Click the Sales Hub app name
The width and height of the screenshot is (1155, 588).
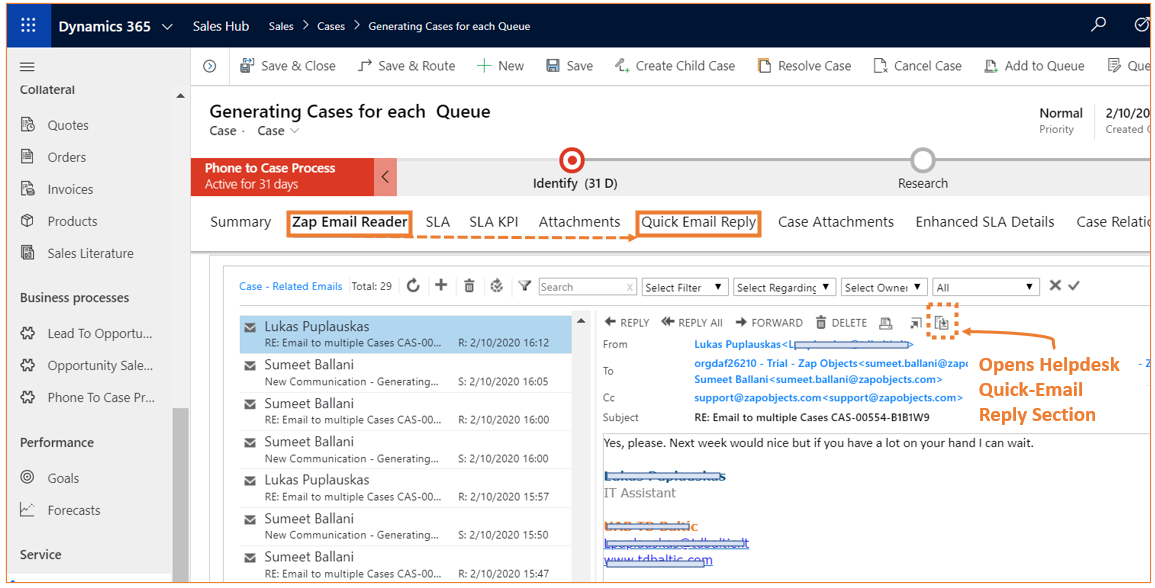pyautogui.click(x=221, y=27)
